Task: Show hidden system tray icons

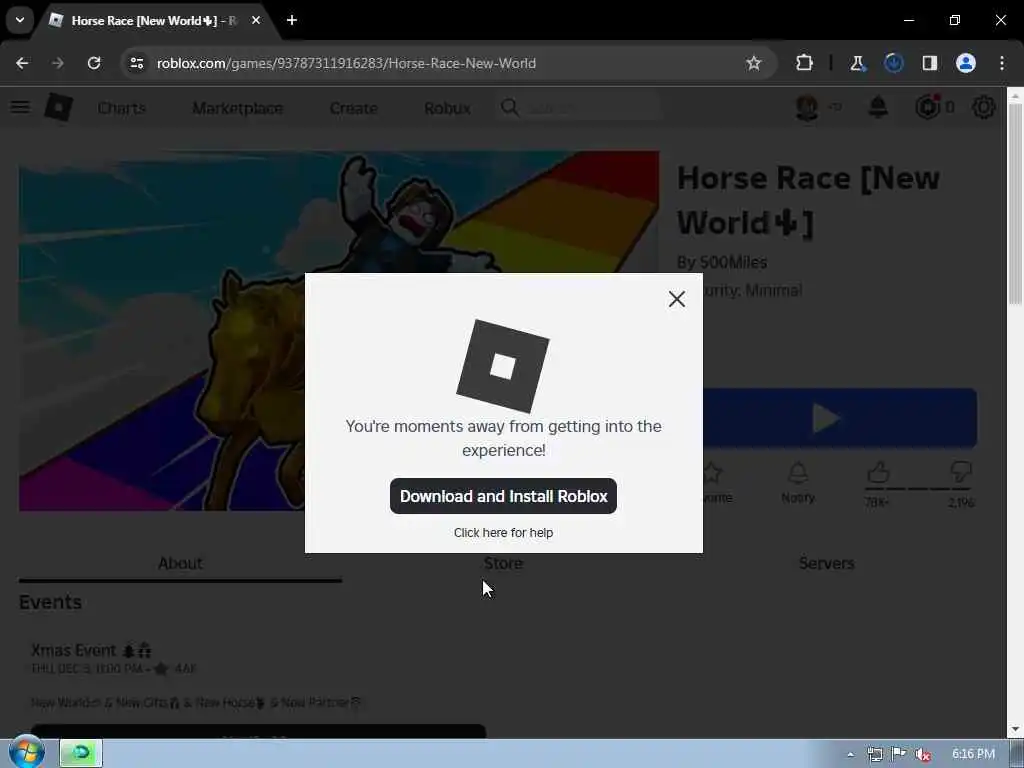Action: [850, 754]
